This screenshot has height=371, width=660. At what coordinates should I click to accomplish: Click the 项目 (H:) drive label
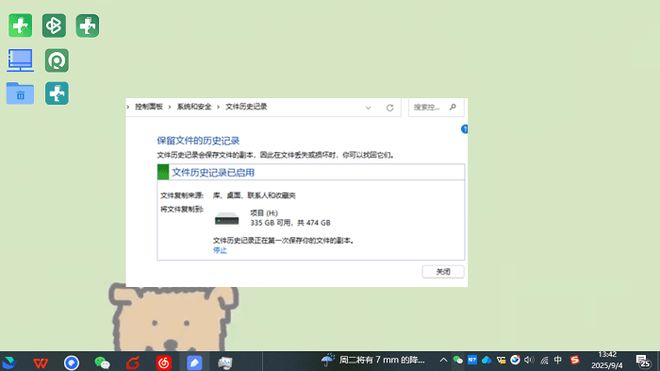(264, 213)
